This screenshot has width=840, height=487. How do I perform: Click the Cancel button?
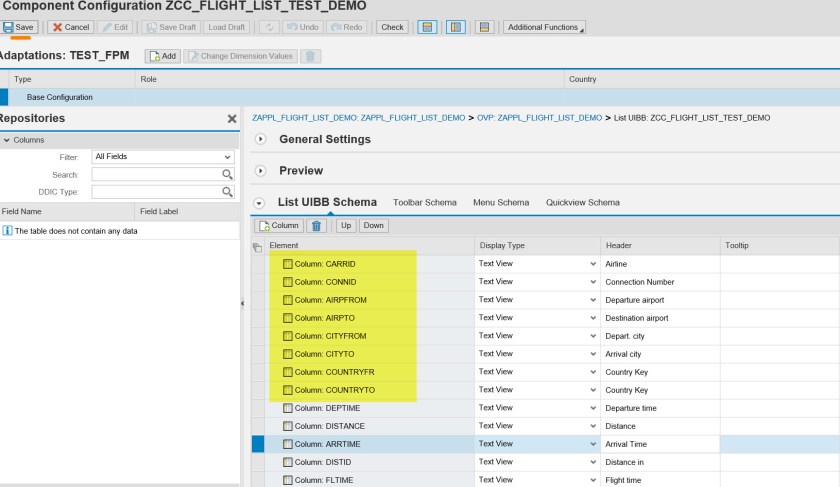[x=71, y=27]
